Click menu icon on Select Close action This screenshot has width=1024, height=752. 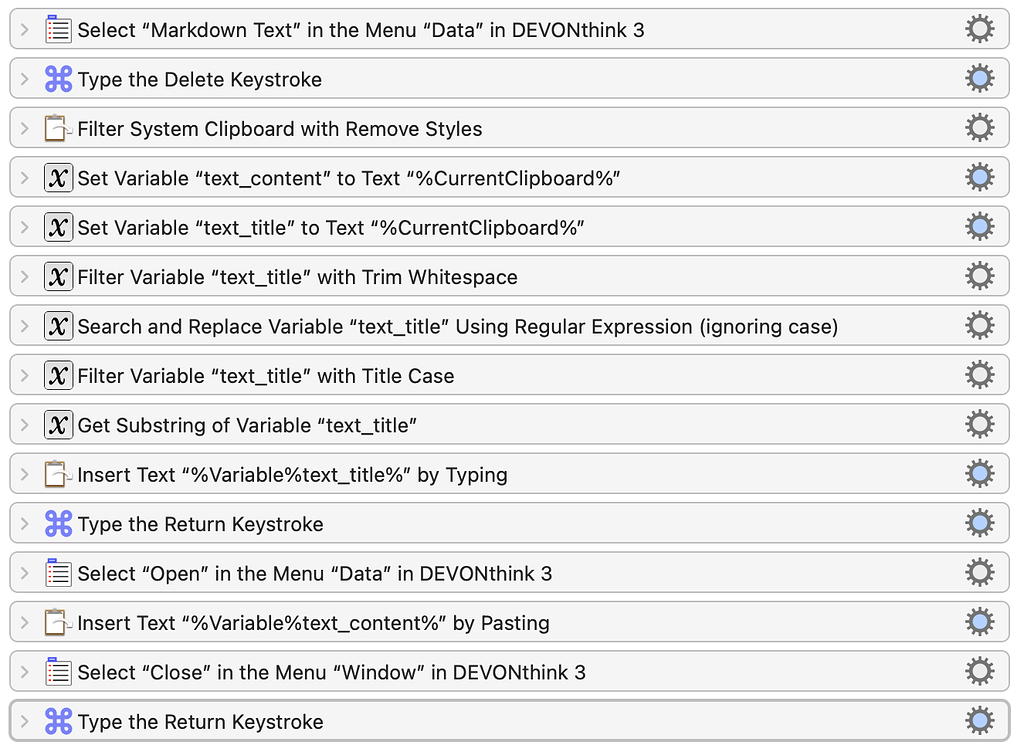pos(58,671)
